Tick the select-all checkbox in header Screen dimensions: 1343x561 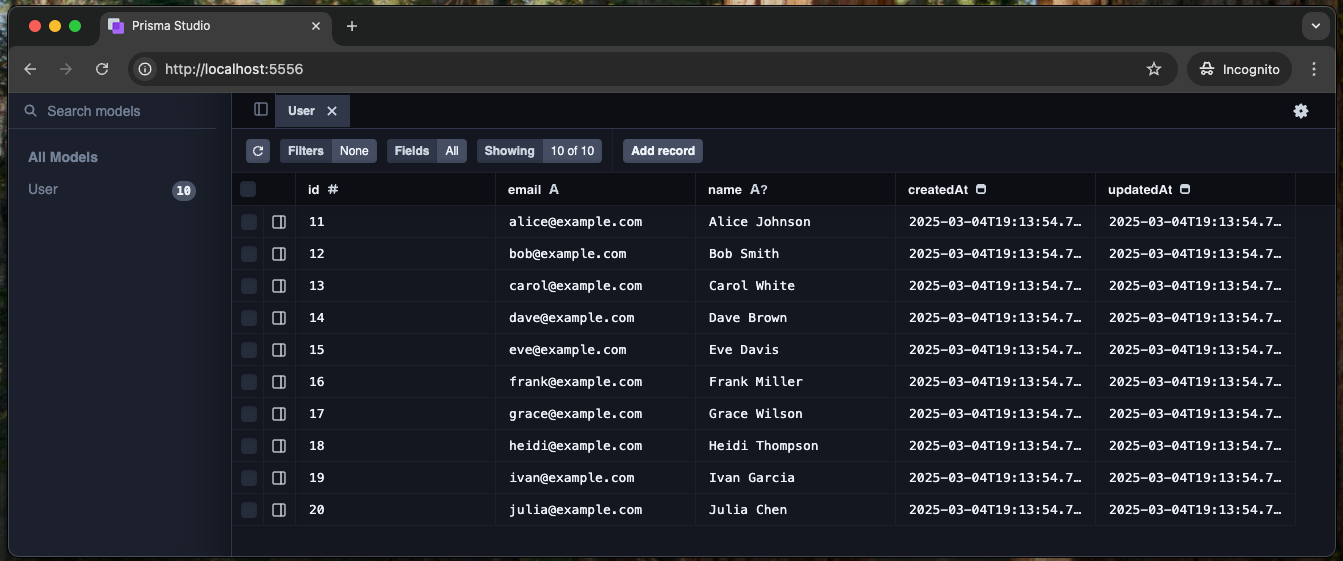(x=248, y=189)
